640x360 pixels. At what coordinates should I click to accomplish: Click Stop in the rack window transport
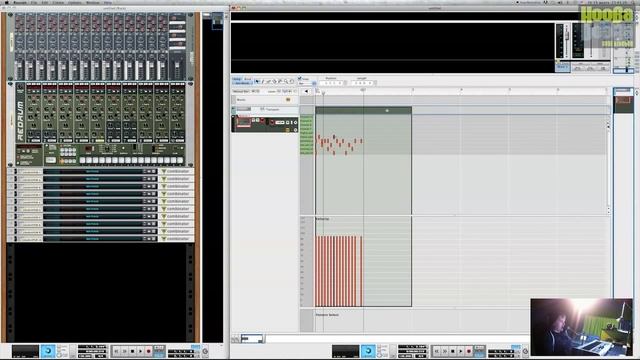click(x=132, y=351)
